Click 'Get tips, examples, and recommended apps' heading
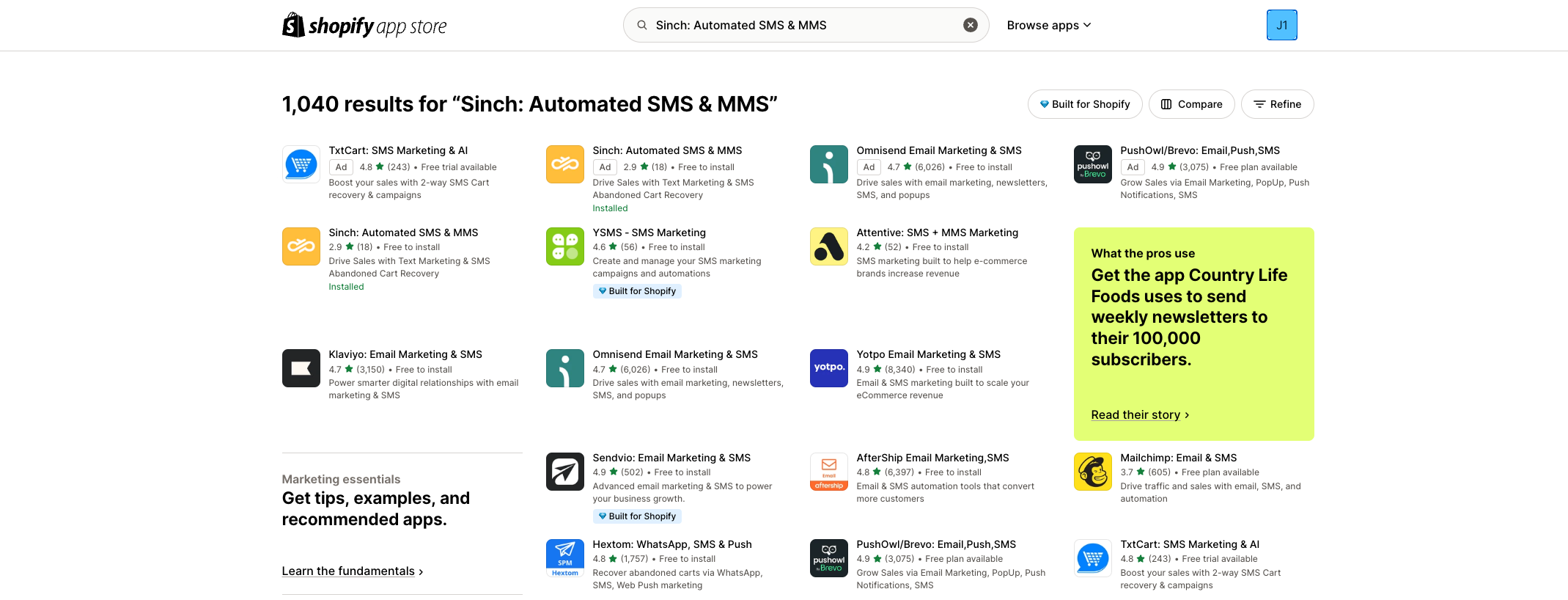This screenshot has width=1568, height=600. tap(376, 508)
